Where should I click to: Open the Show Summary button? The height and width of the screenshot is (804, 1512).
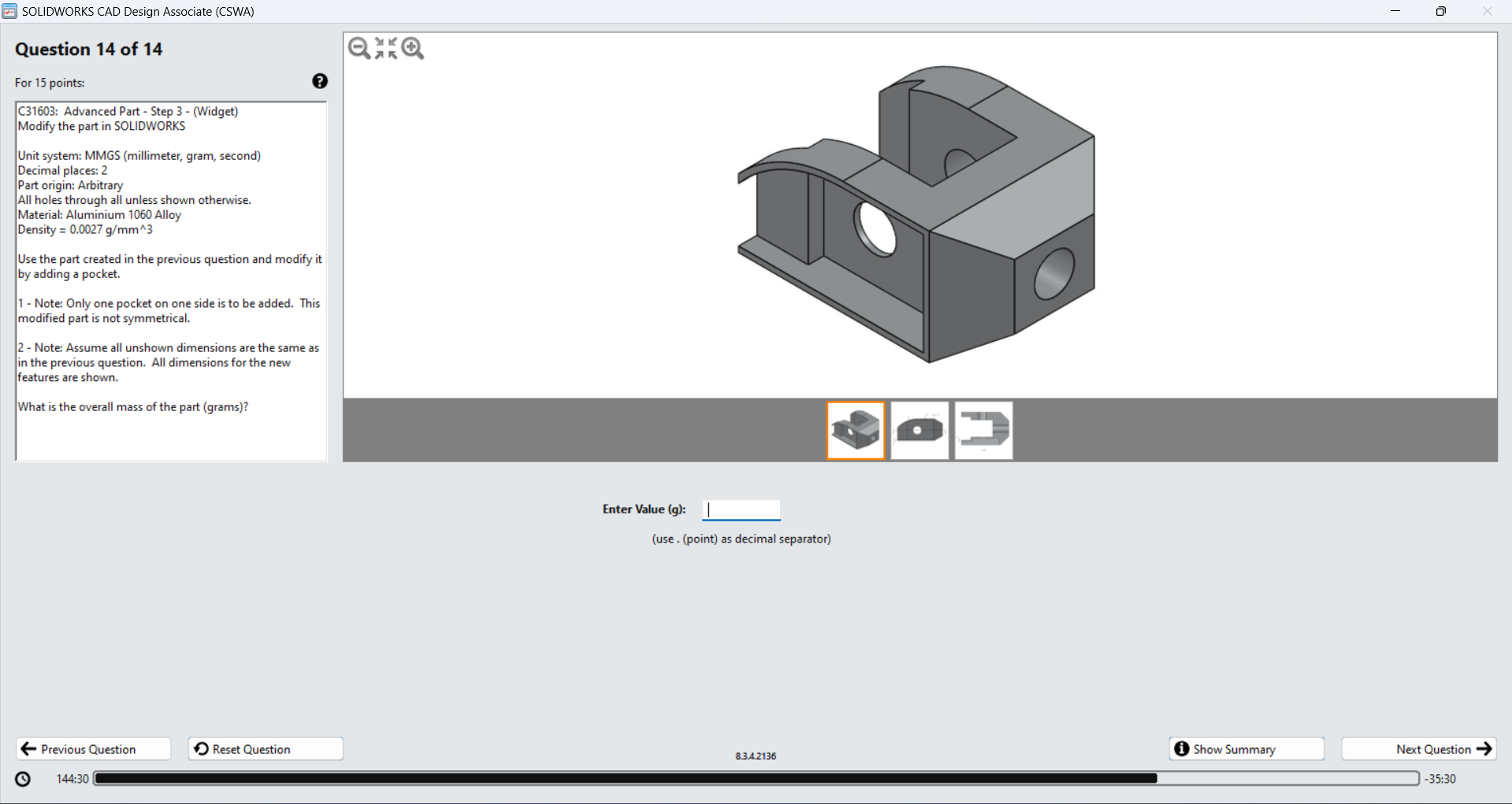click(1246, 749)
